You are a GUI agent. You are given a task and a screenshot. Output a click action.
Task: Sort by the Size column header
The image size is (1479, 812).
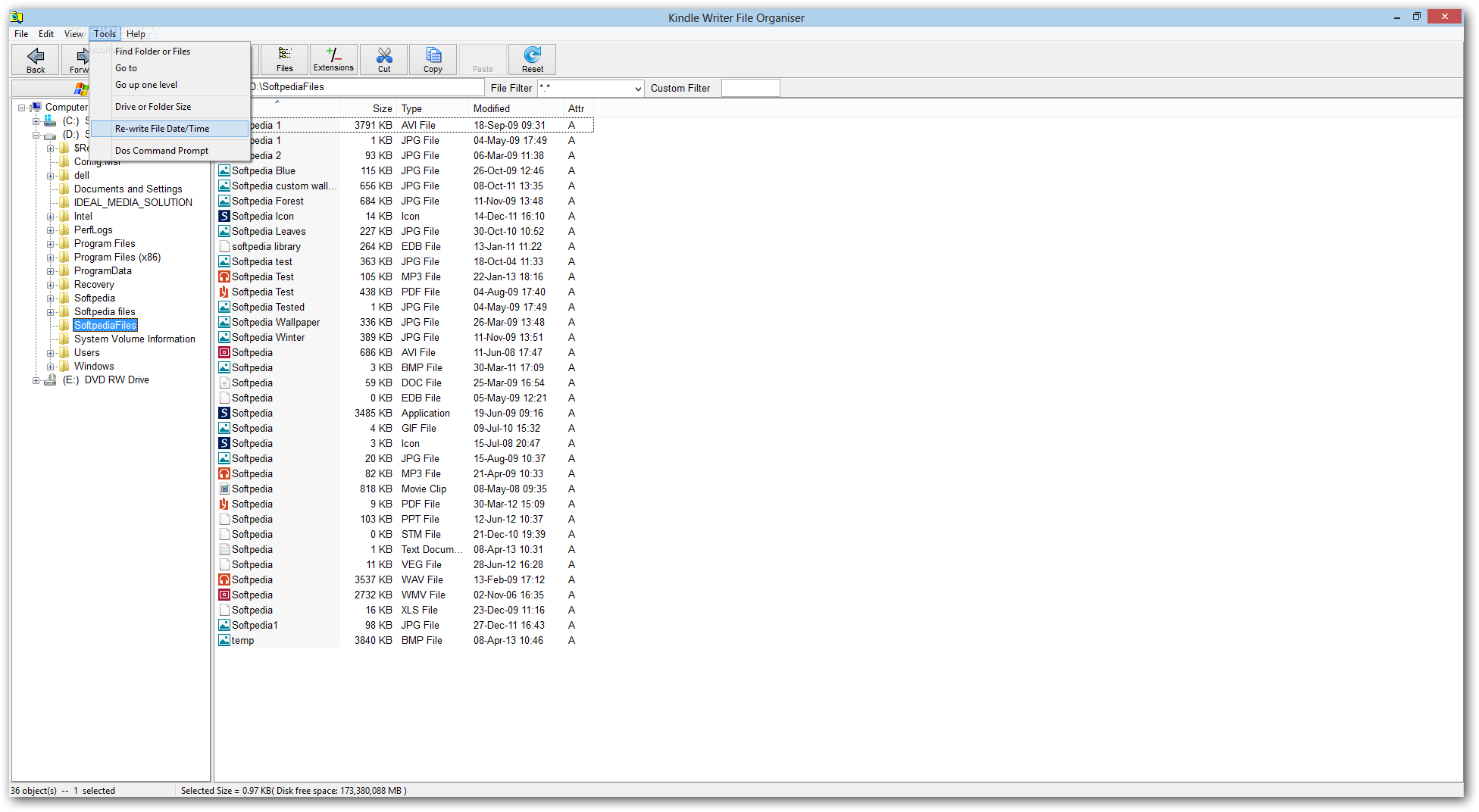point(368,109)
